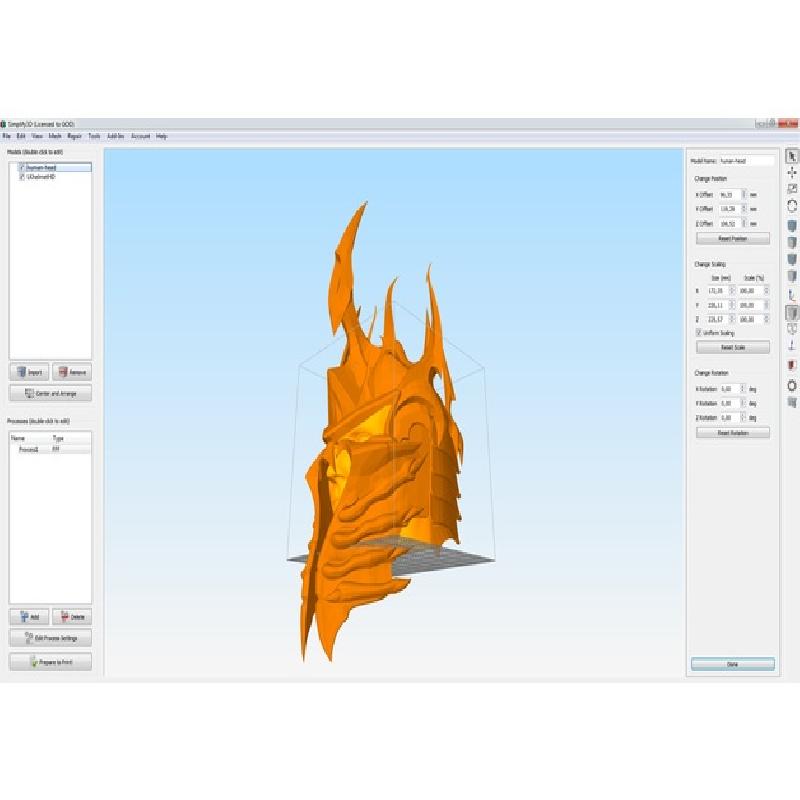The image size is (800, 800).
Task: Click the Model Name text field
Action: coord(747,160)
